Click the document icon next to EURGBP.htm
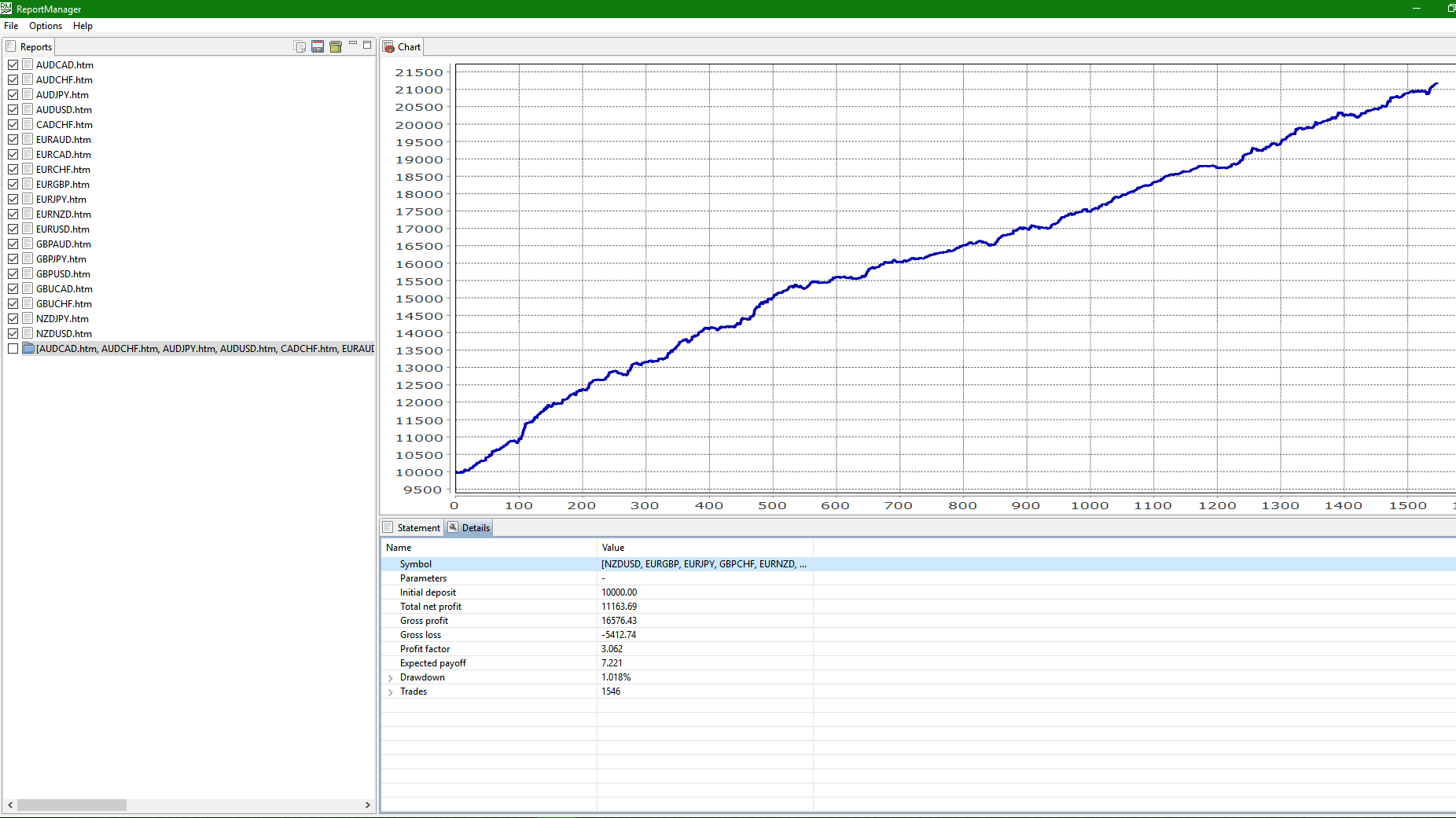Image resolution: width=1456 pixels, height=818 pixels. [28, 184]
